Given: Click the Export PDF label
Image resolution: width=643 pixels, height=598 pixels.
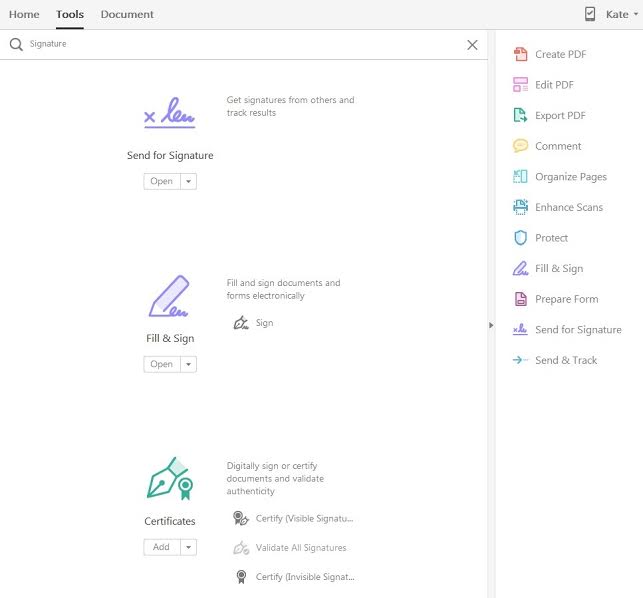Looking at the screenshot, I should tap(560, 116).
